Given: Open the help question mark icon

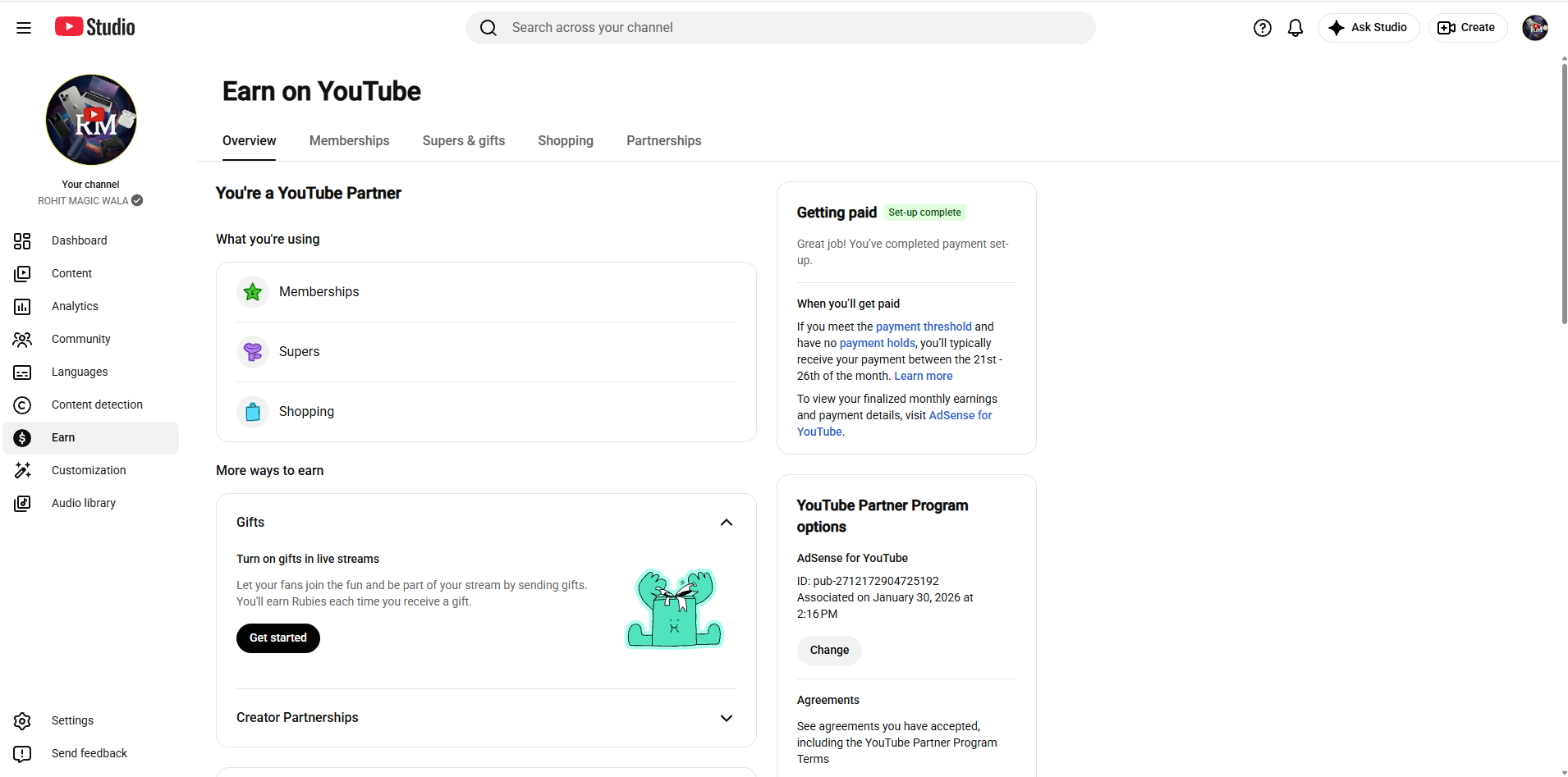Looking at the screenshot, I should click(x=1263, y=28).
